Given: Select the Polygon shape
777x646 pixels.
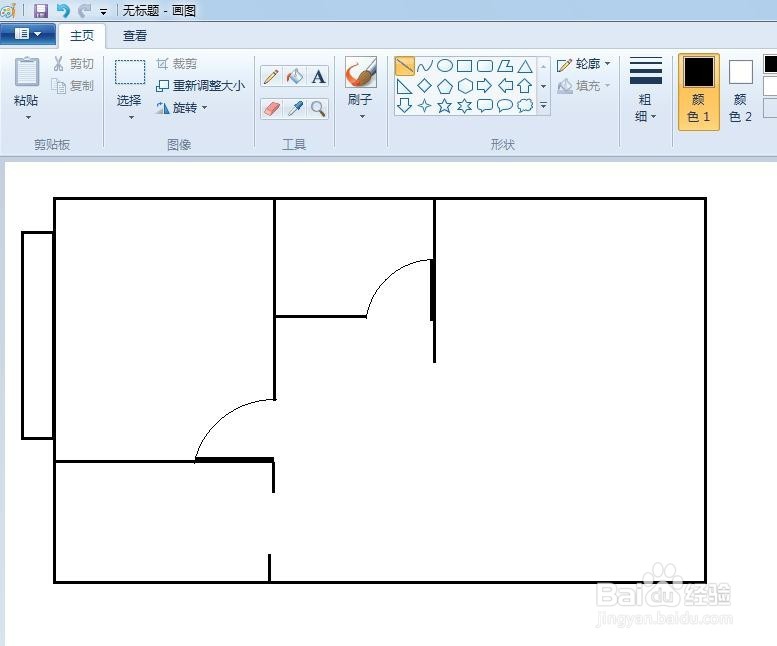Looking at the screenshot, I should (x=505, y=66).
